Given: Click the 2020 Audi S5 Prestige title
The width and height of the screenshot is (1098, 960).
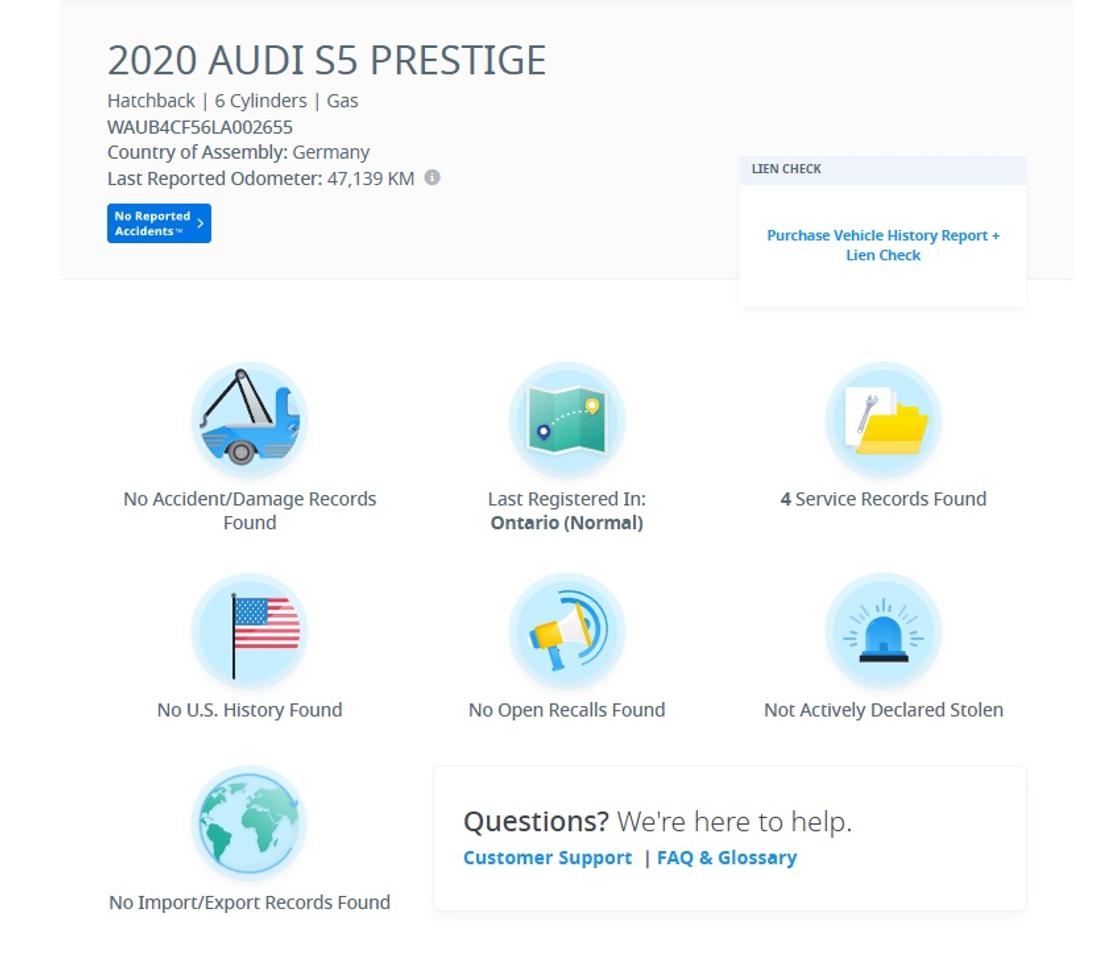Looking at the screenshot, I should (326, 60).
